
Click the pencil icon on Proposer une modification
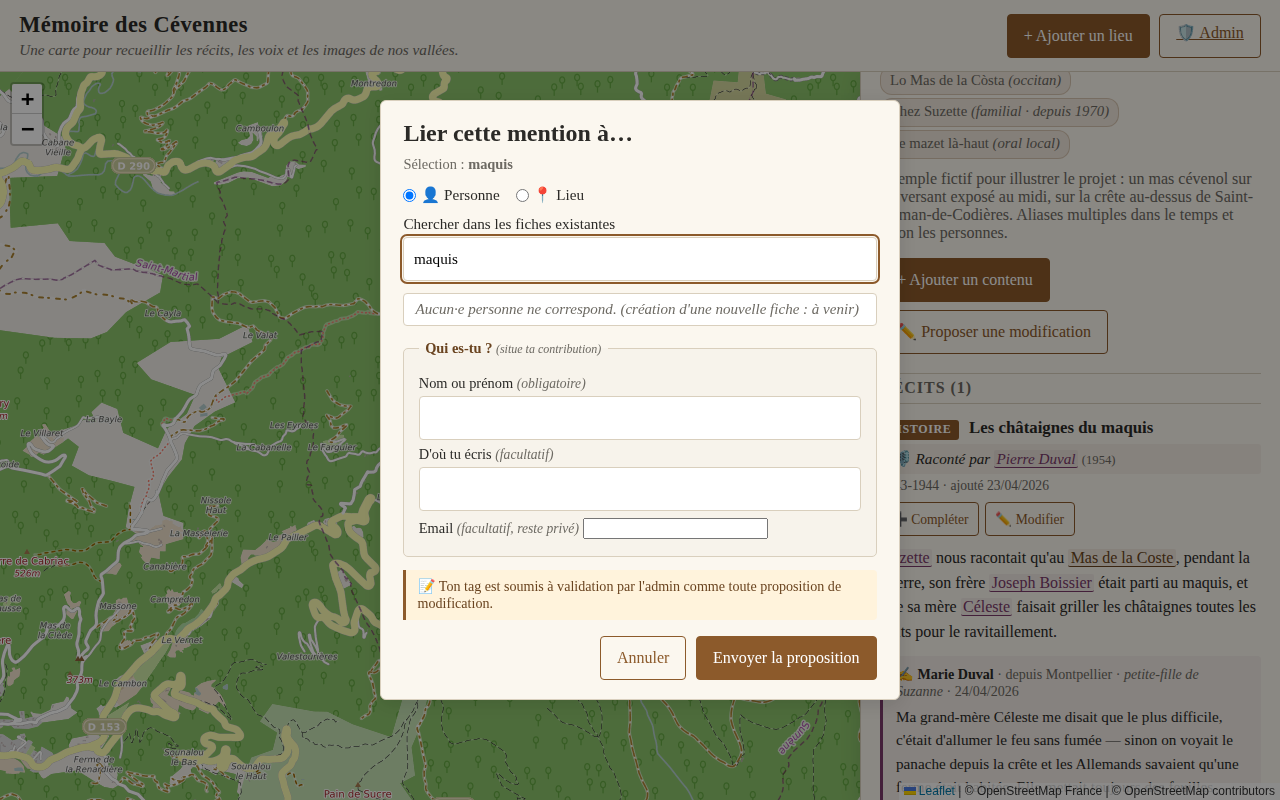(910, 331)
